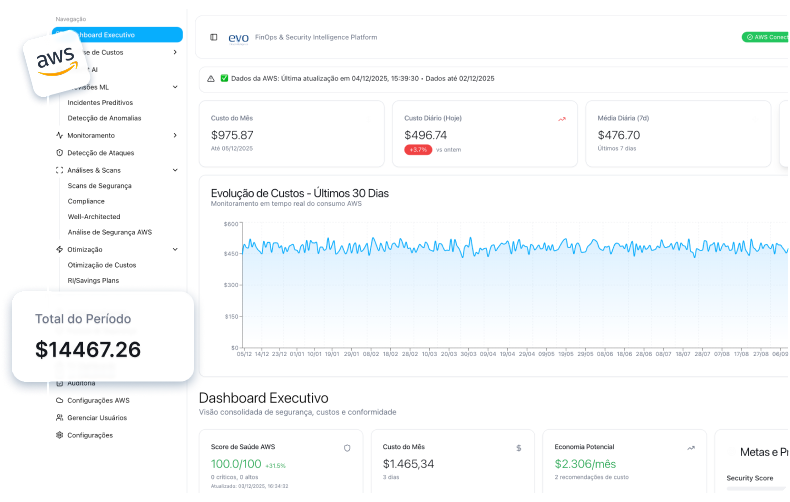Image resolution: width=790 pixels, height=502 pixels.
Task: Click the shield icon on Score de Saúde card
Action: pos(347,448)
